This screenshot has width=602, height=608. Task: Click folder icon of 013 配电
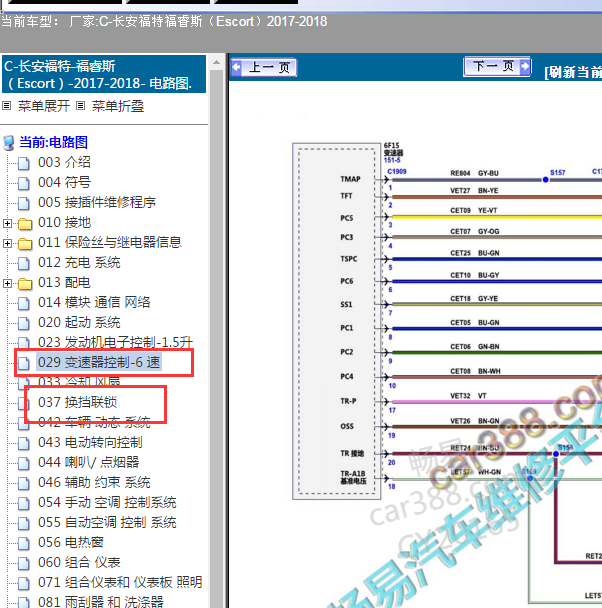click(x=25, y=284)
